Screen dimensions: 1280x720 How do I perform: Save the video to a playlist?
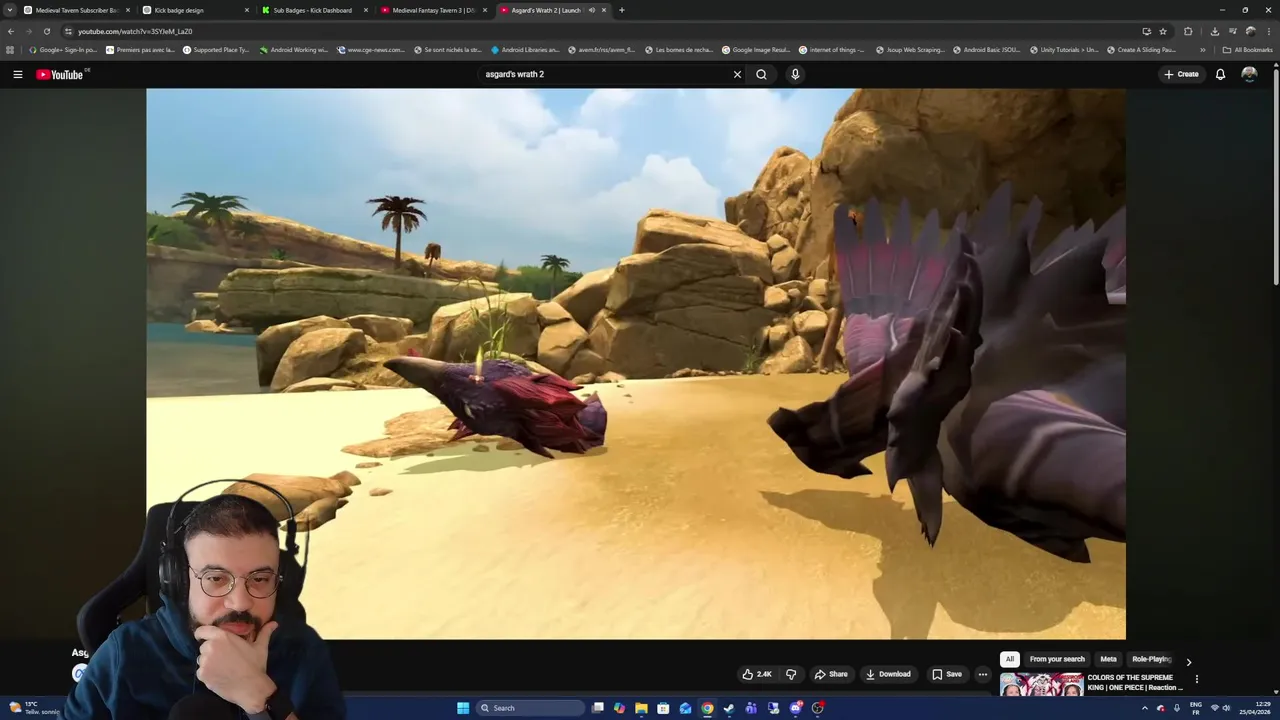pos(947,674)
